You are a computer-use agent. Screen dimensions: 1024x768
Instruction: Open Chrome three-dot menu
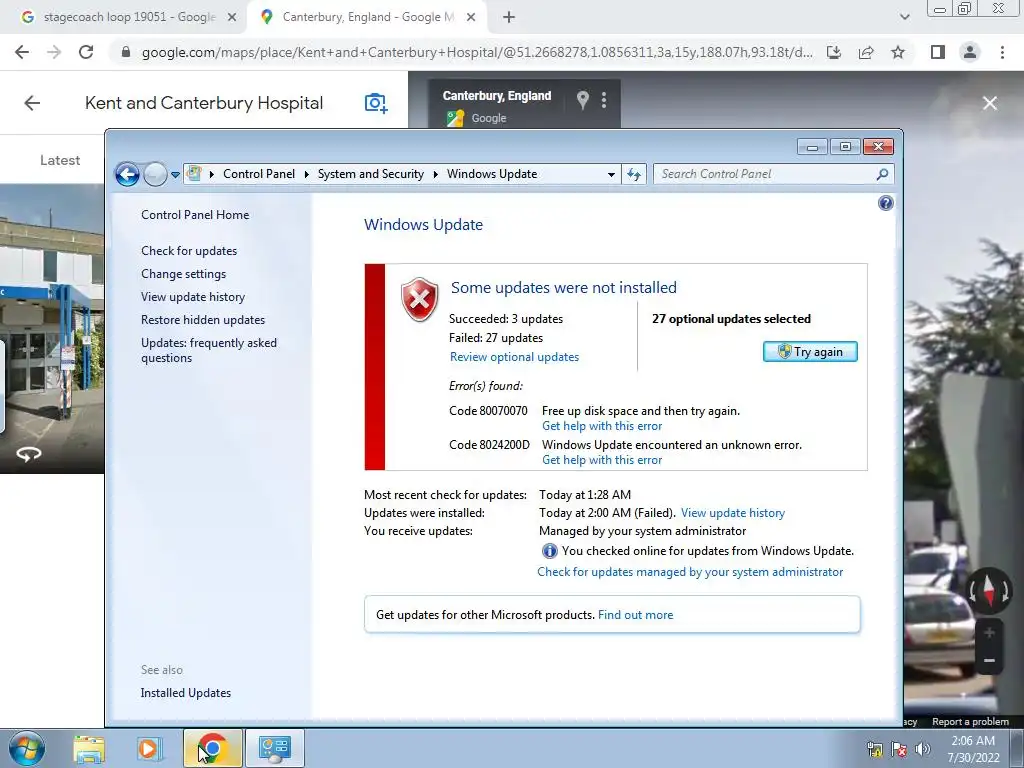point(1002,52)
